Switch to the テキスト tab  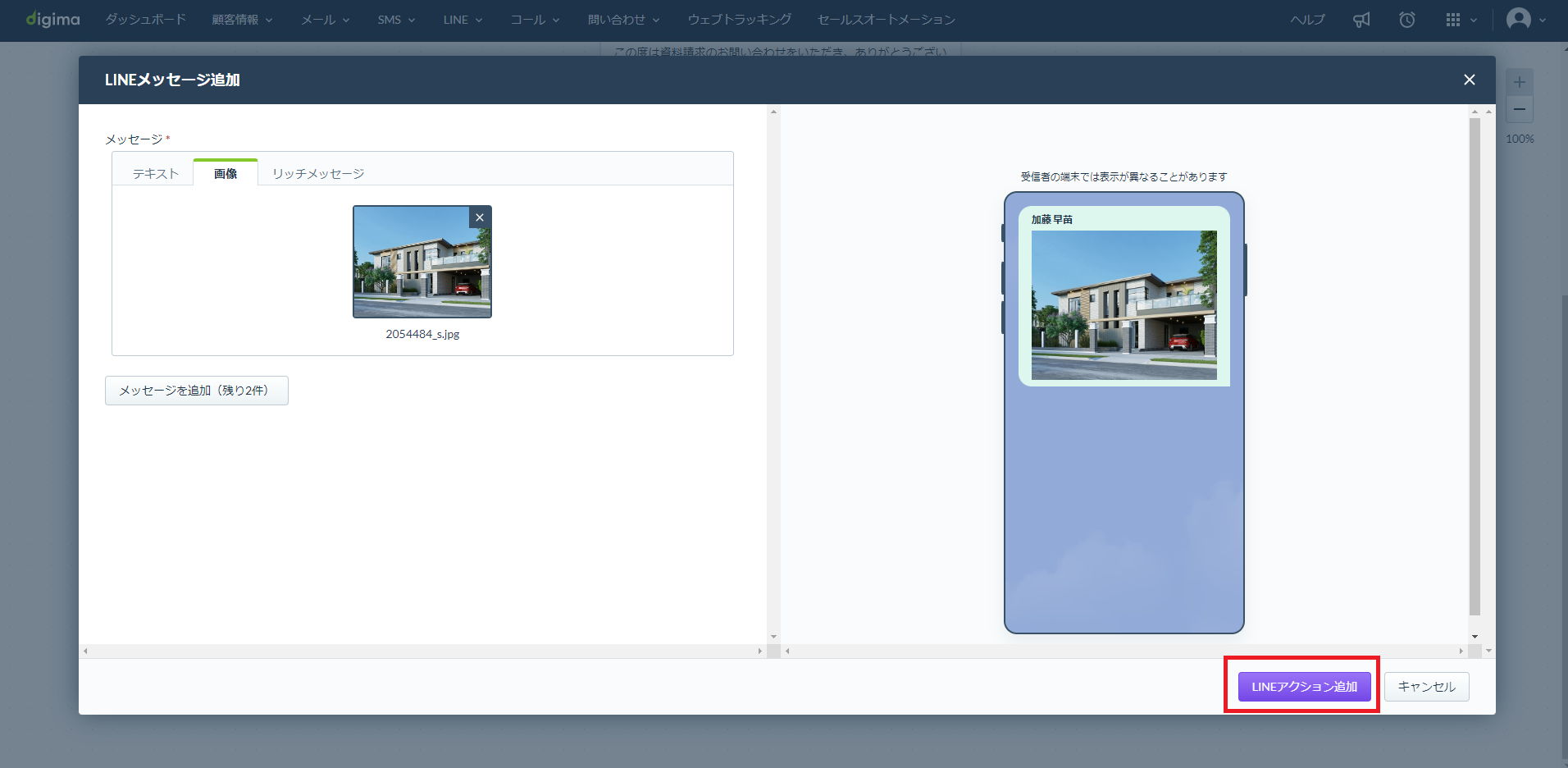click(156, 173)
